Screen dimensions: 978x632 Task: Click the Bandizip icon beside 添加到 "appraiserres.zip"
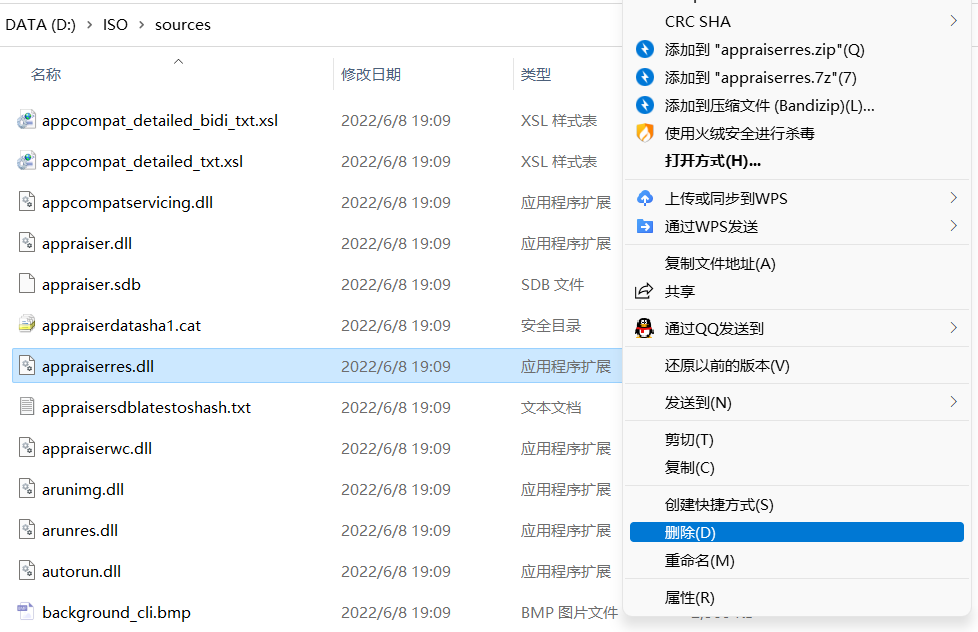tap(645, 49)
